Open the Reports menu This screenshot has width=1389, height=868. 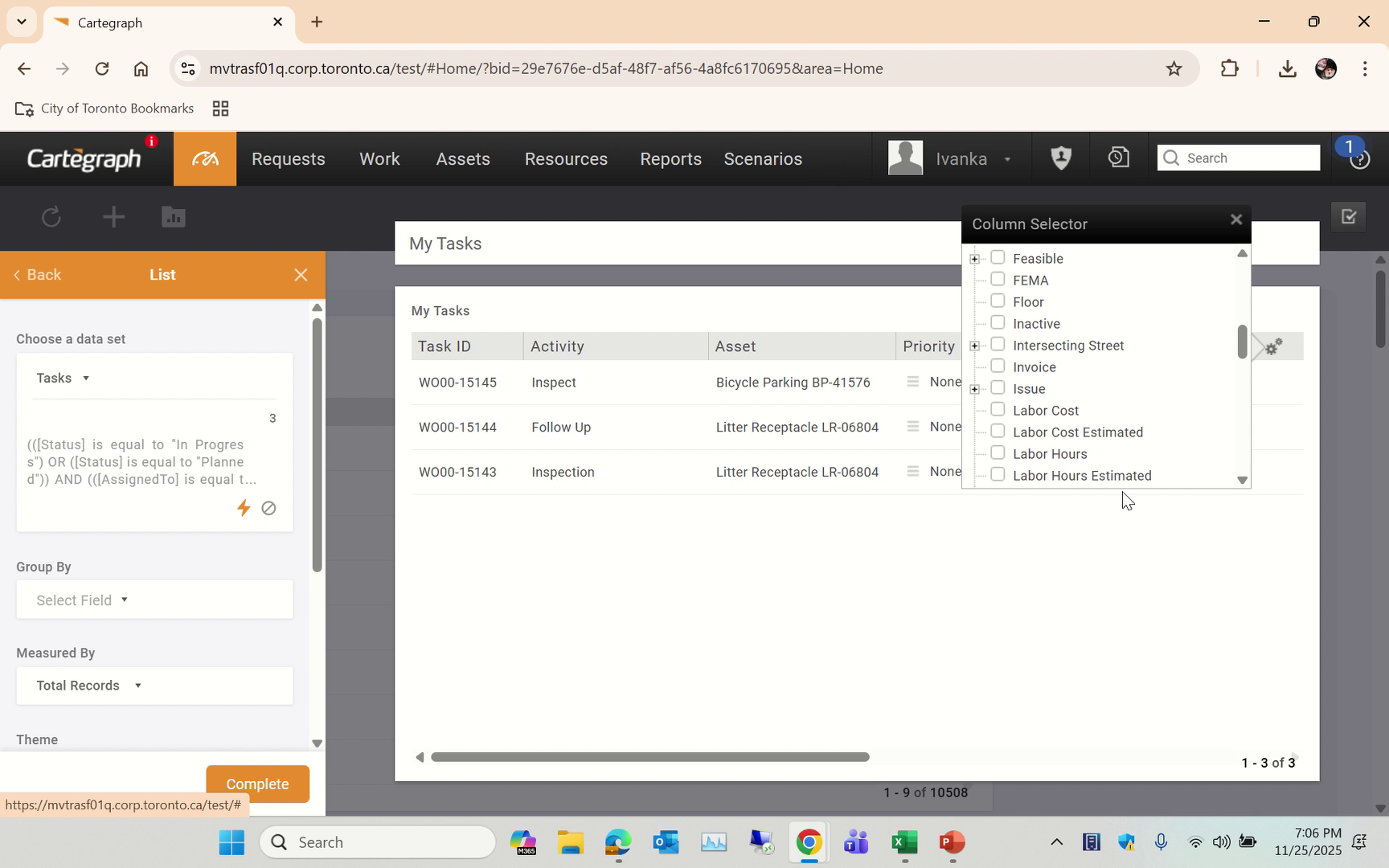pos(670,158)
